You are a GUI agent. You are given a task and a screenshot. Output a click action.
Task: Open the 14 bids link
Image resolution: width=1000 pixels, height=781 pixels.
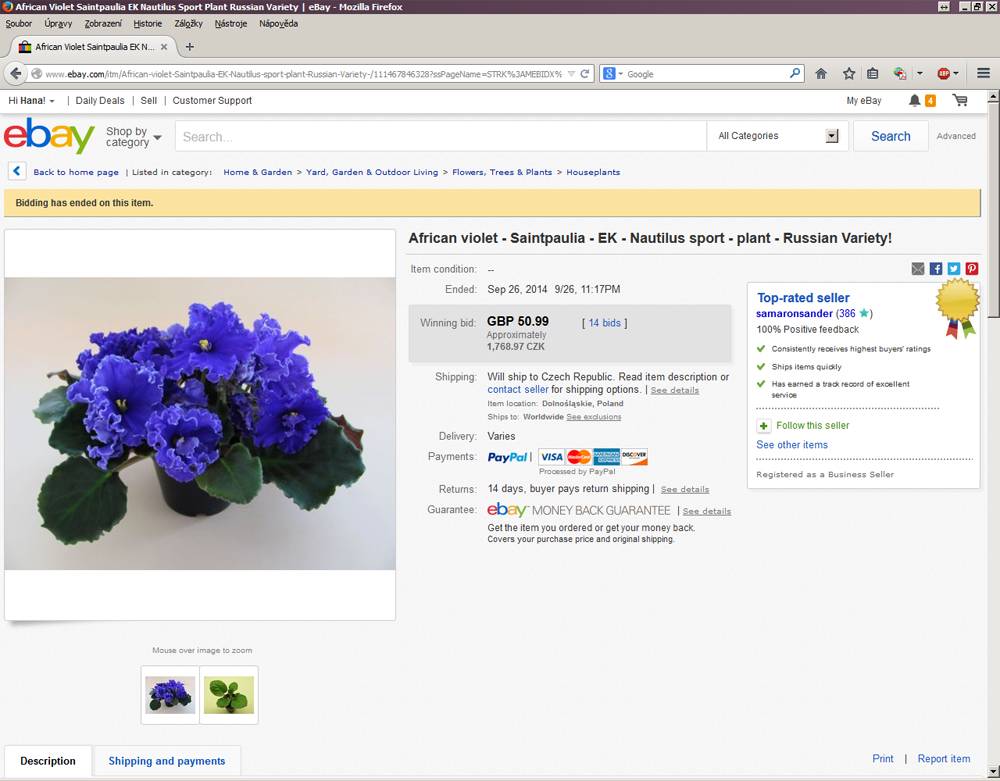[x=604, y=323]
